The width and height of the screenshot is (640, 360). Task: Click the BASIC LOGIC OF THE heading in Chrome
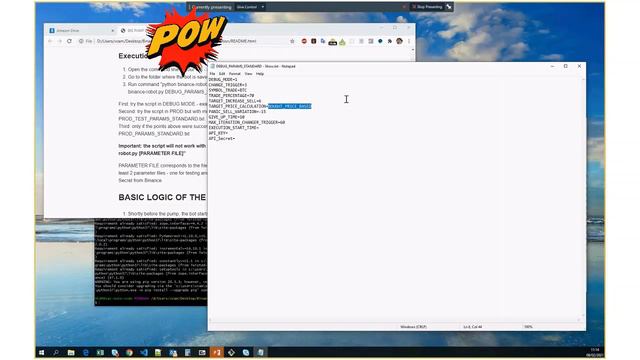[x=162, y=198]
